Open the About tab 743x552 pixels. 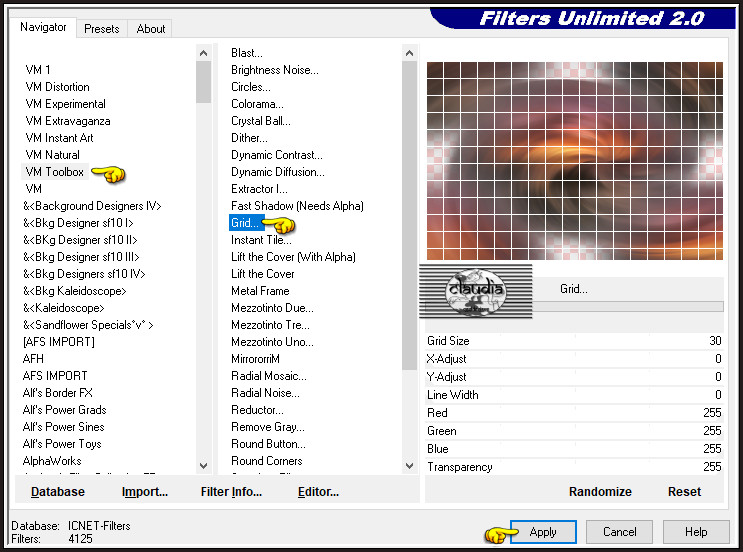tap(151, 29)
